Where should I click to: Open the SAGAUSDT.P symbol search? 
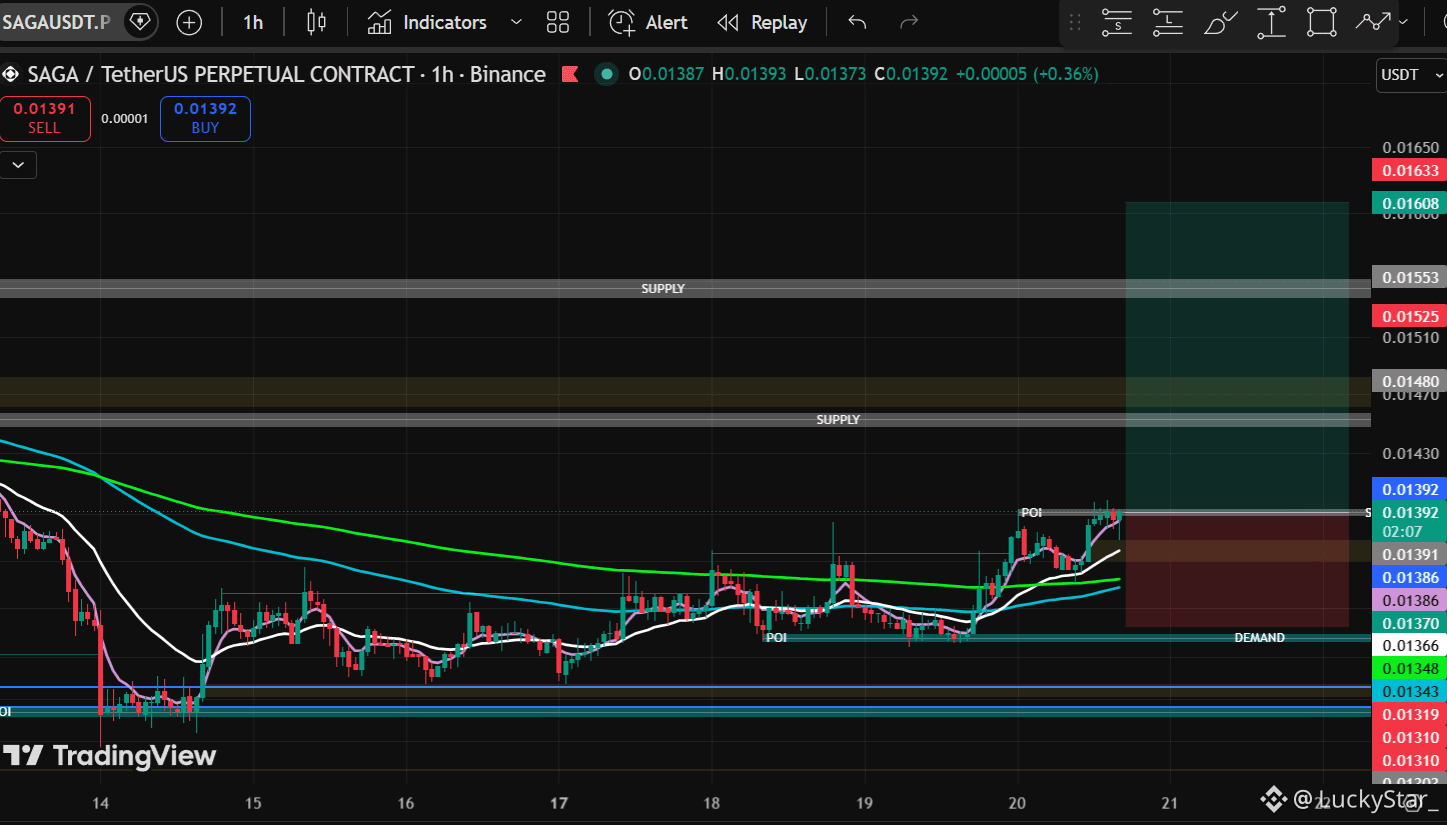coord(55,21)
